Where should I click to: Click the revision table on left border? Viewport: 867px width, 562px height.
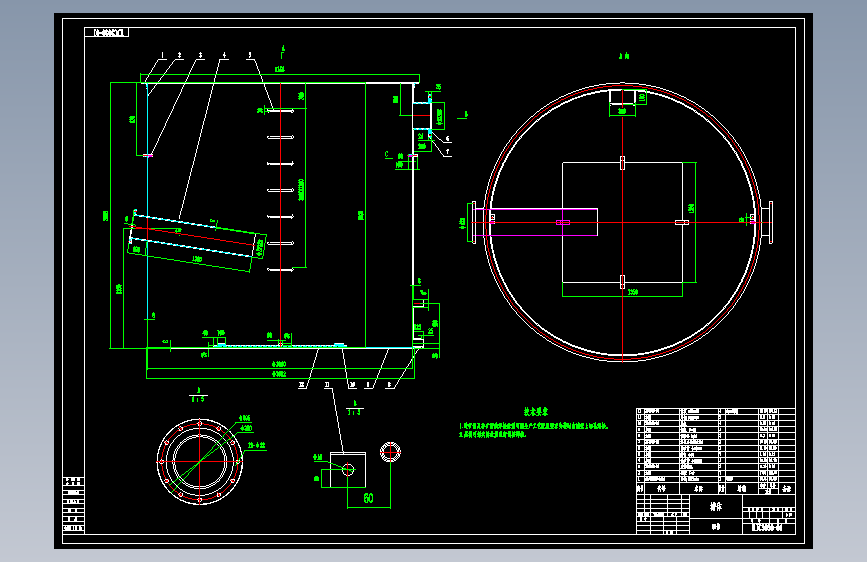pyautogui.click(x=74, y=504)
